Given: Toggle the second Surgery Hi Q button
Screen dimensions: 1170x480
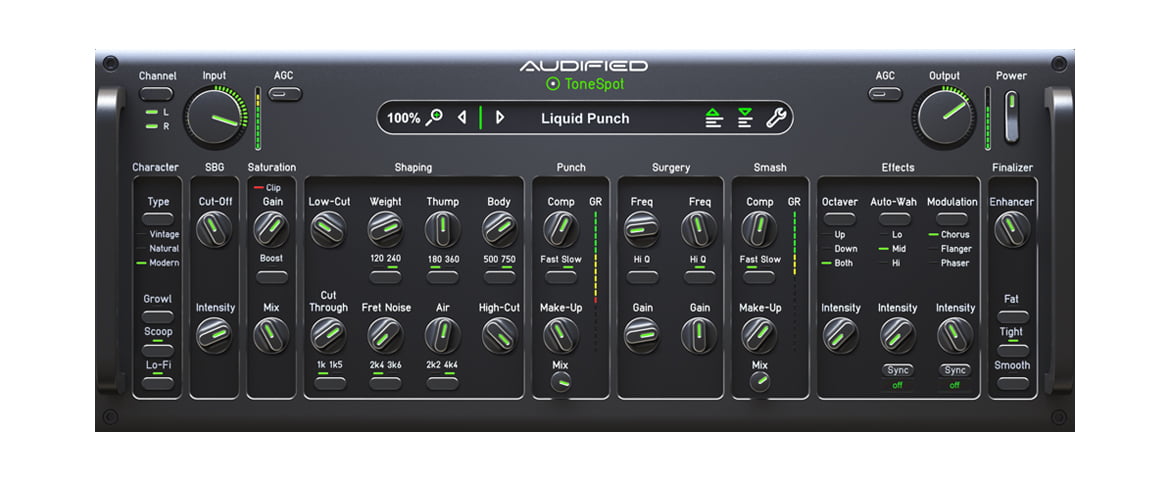Looking at the screenshot, I should click(x=699, y=277).
